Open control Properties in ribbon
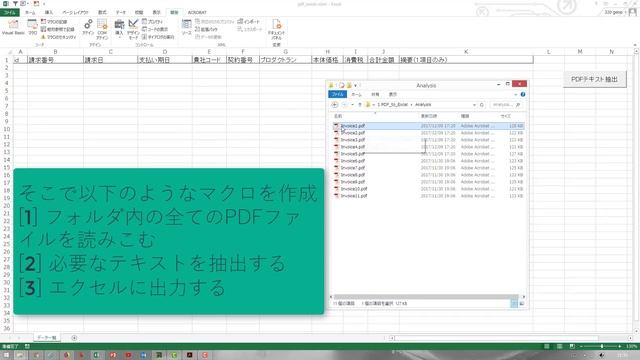This screenshot has height=360, width=640. (152, 22)
